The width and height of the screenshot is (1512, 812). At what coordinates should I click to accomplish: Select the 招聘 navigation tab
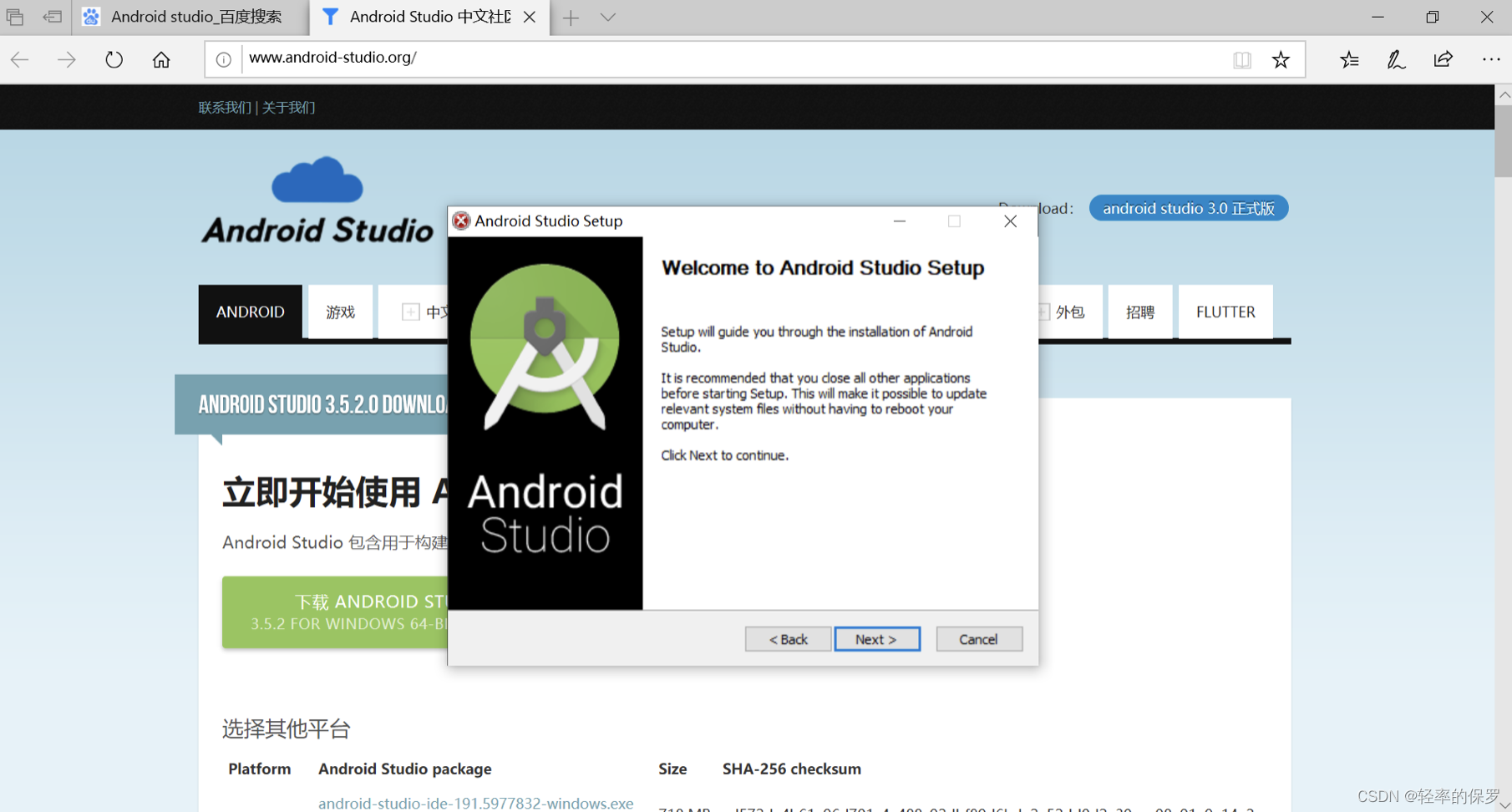click(1140, 312)
